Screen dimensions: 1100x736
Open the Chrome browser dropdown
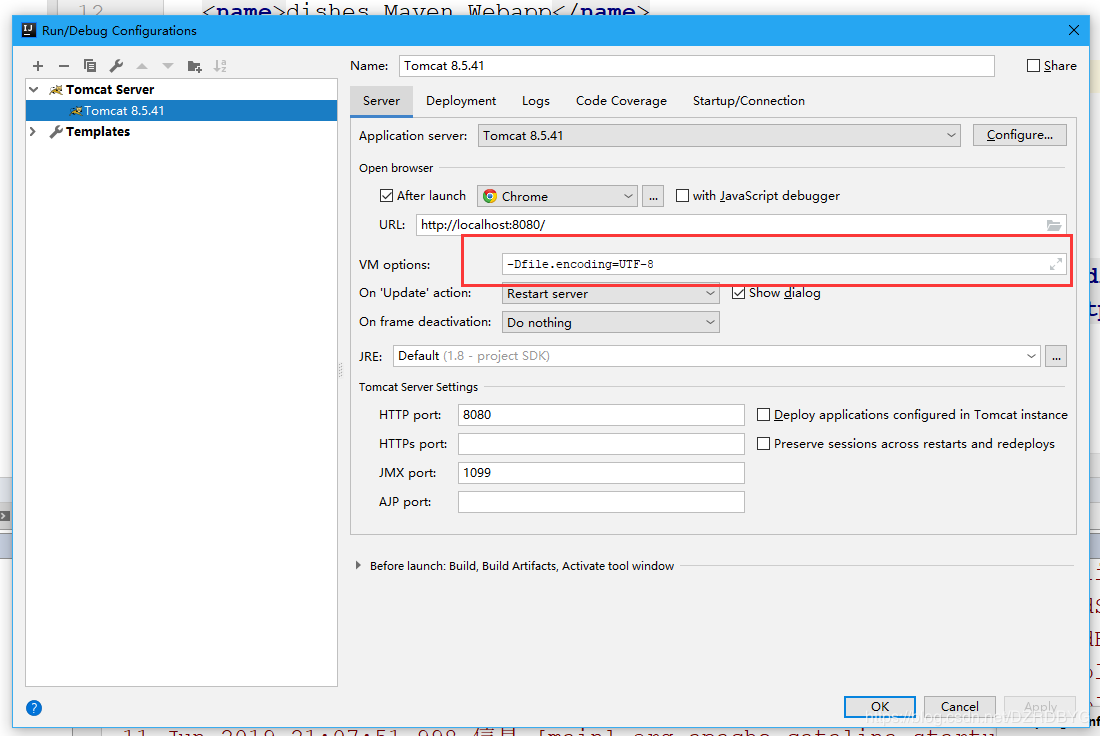tap(557, 196)
